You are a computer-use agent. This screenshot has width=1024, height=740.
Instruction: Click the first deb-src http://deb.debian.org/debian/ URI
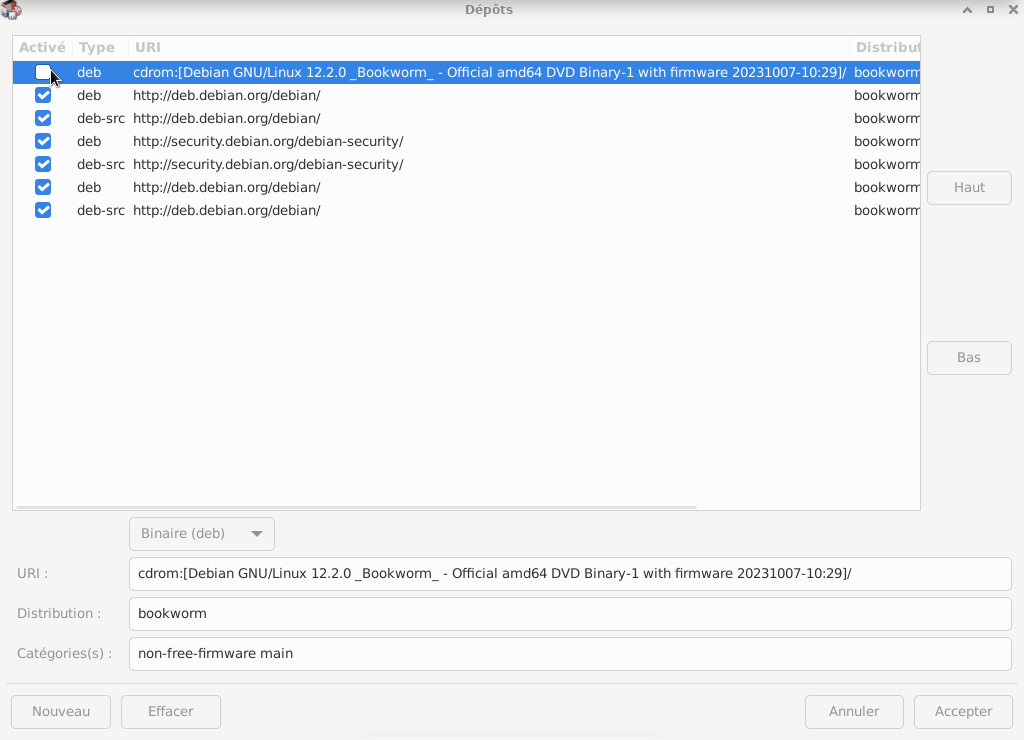point(227,118)
